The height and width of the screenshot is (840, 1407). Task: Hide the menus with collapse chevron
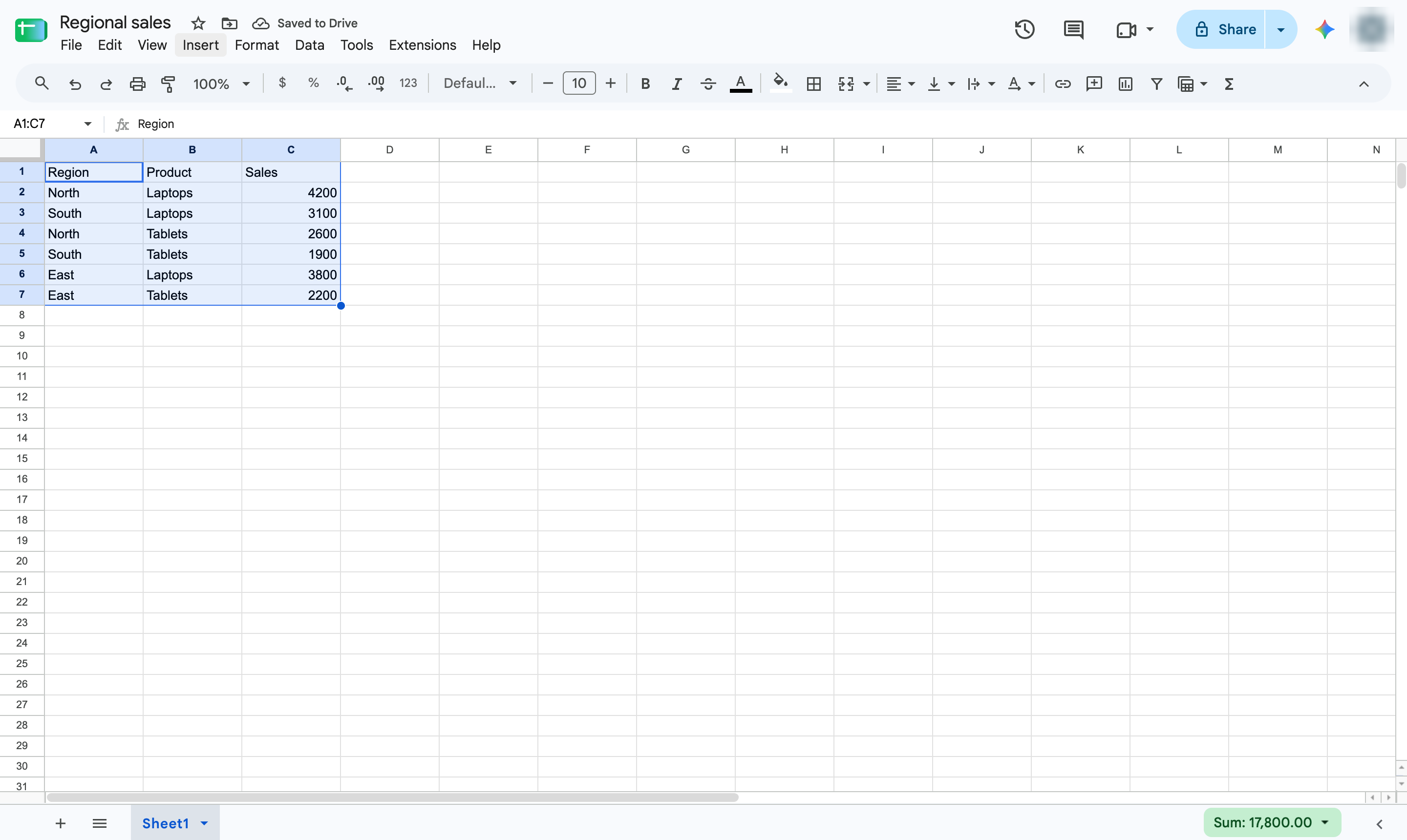click(x=1364, y=84)
